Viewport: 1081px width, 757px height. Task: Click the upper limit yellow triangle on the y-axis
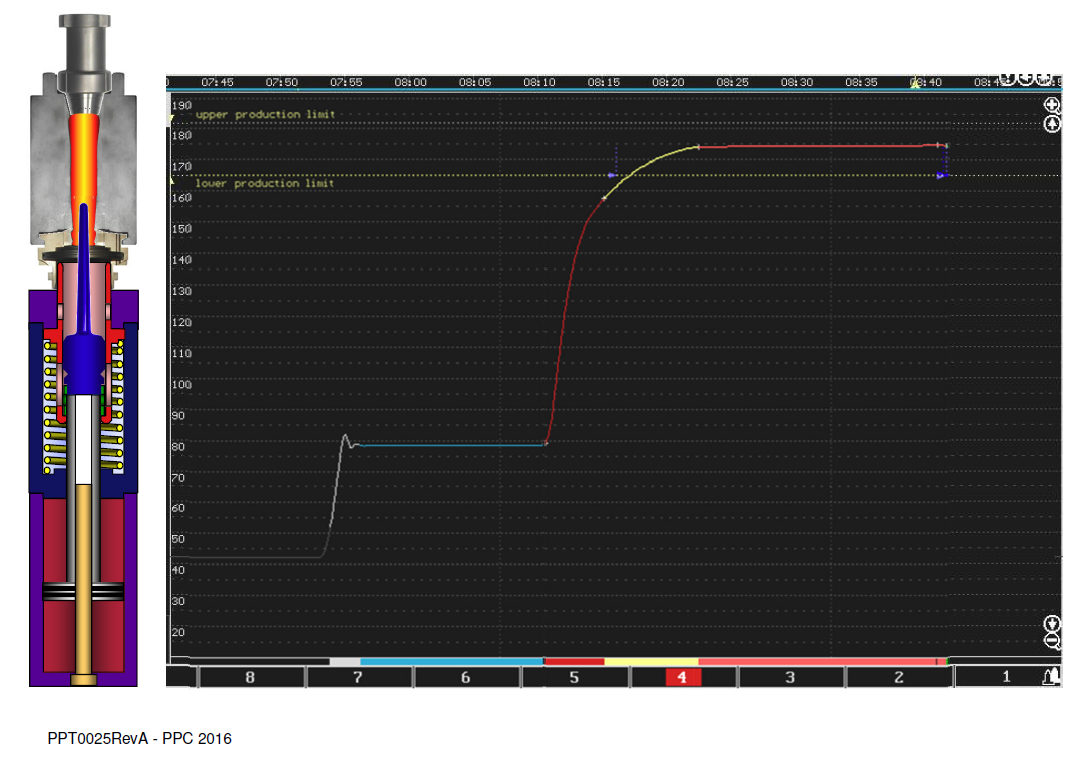coord(171,119)
